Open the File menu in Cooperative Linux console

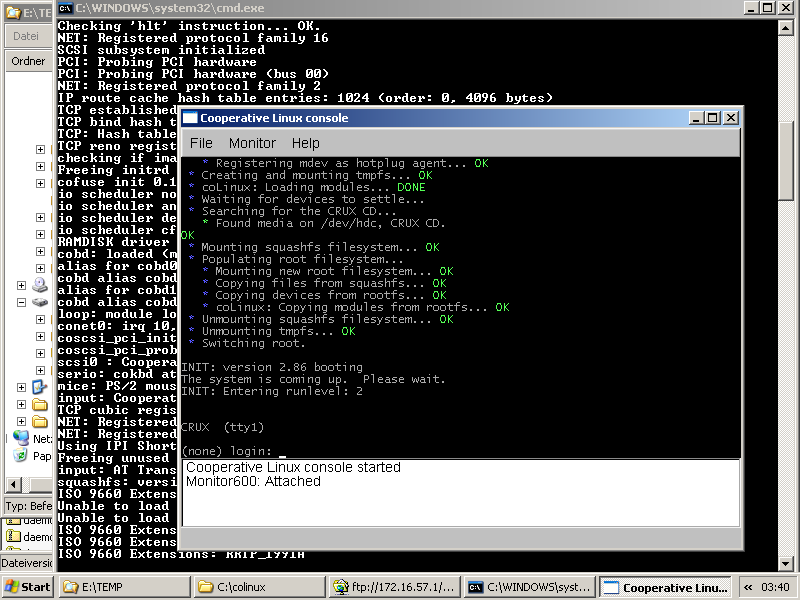pyautogui.click(x=201, y=143)
